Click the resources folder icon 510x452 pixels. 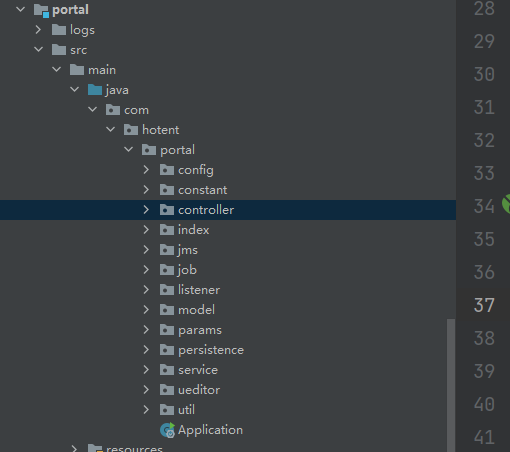(95, 448)
